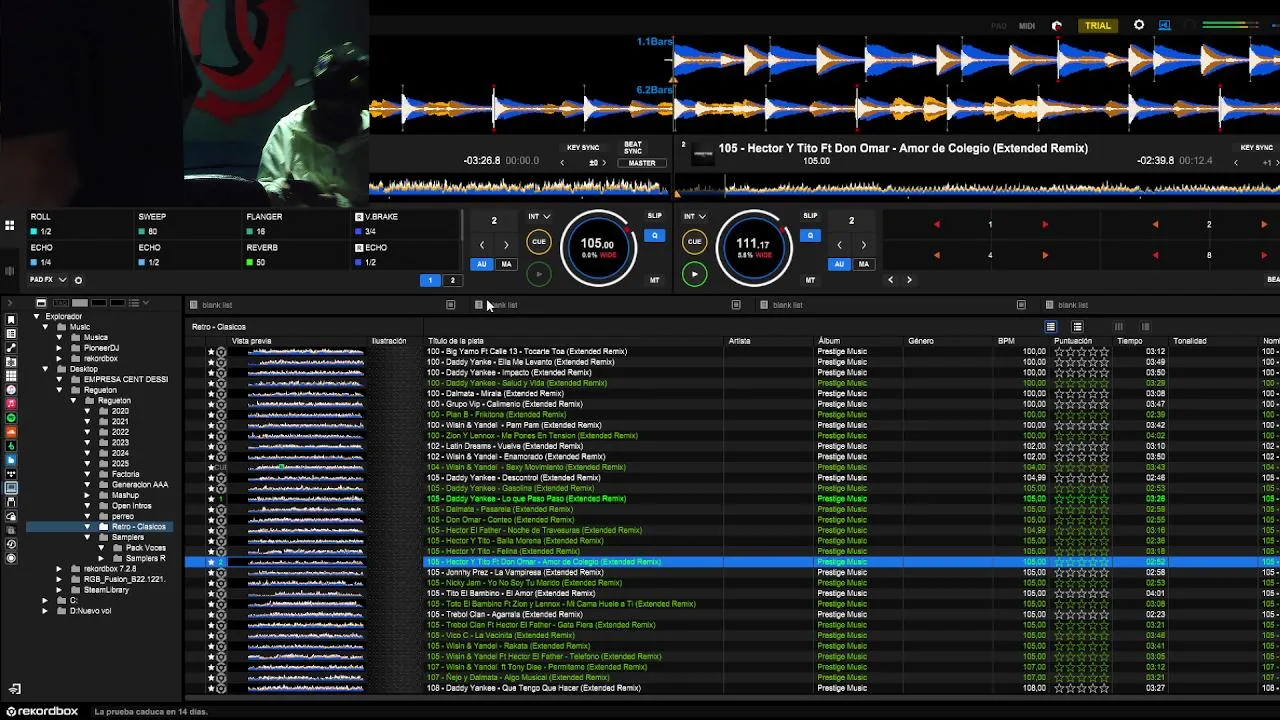Open the PAD FX mode dropdown
1280x720 pixels.
[48, 280]
